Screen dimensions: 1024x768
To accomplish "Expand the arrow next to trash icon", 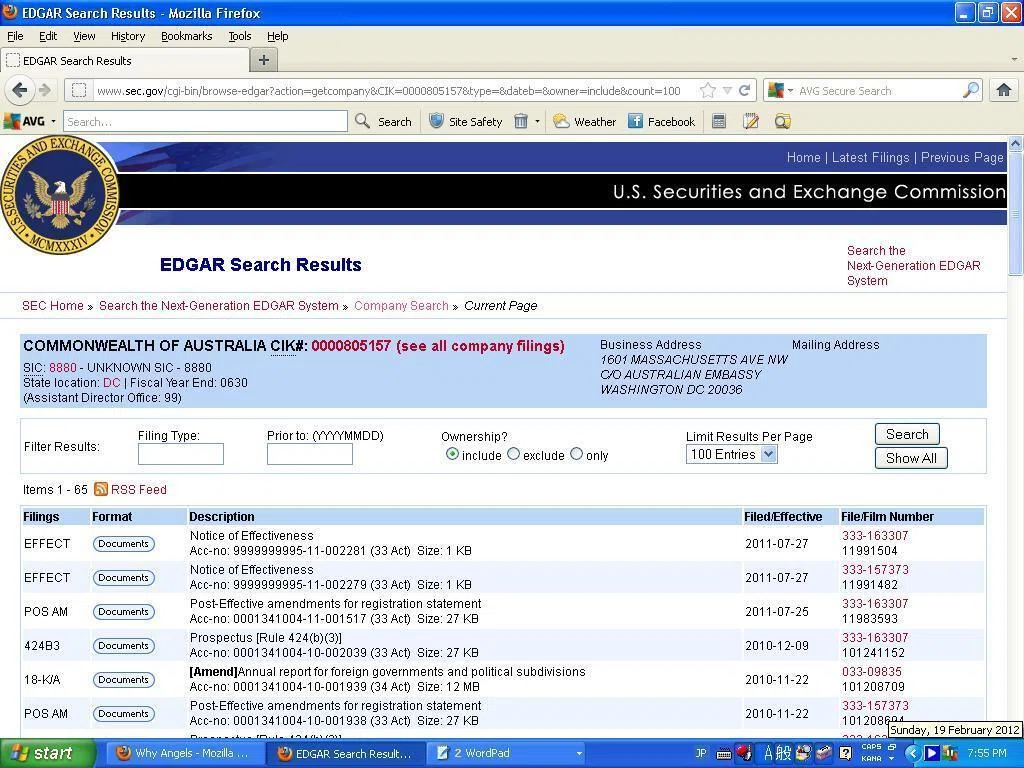I will tap(537, 121).
